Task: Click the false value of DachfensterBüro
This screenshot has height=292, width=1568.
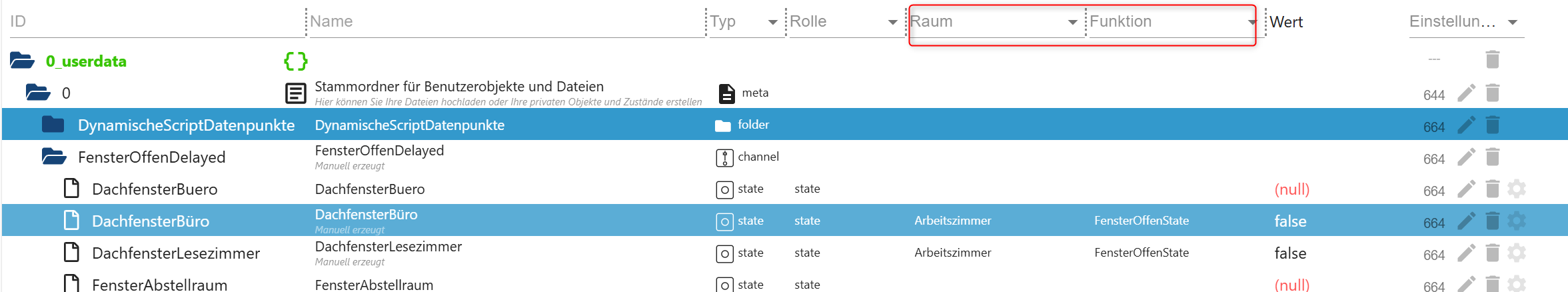Action: click(1290, 221)
